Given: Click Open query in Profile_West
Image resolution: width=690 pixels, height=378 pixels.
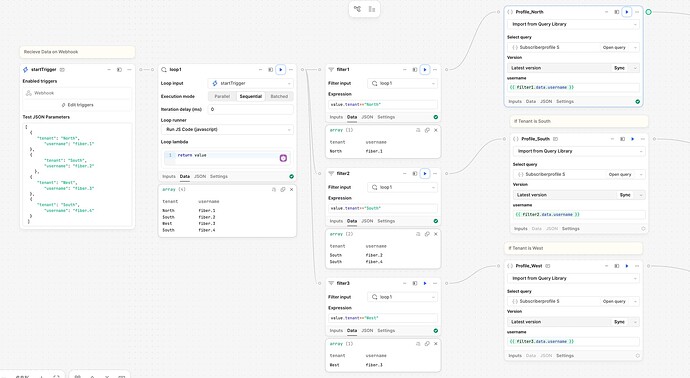Looking at the screenshot, I should click(614, 301).
